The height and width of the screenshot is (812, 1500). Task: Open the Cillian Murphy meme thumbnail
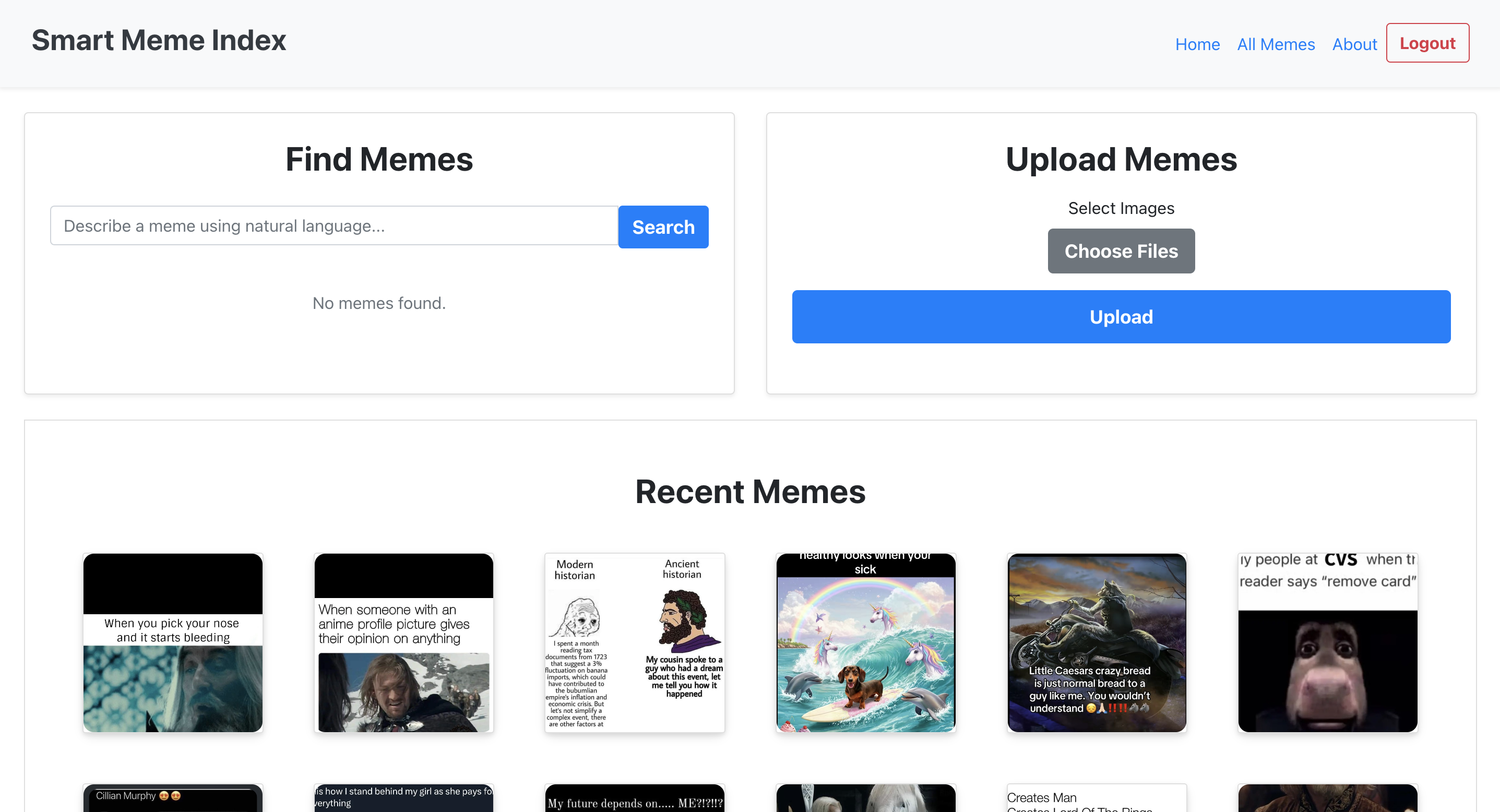pos(173,798)
